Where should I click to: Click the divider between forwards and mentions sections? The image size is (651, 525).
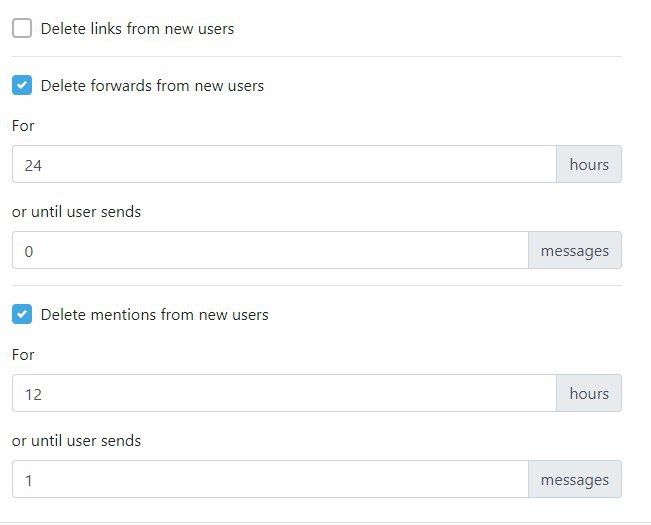coord(317,286)
